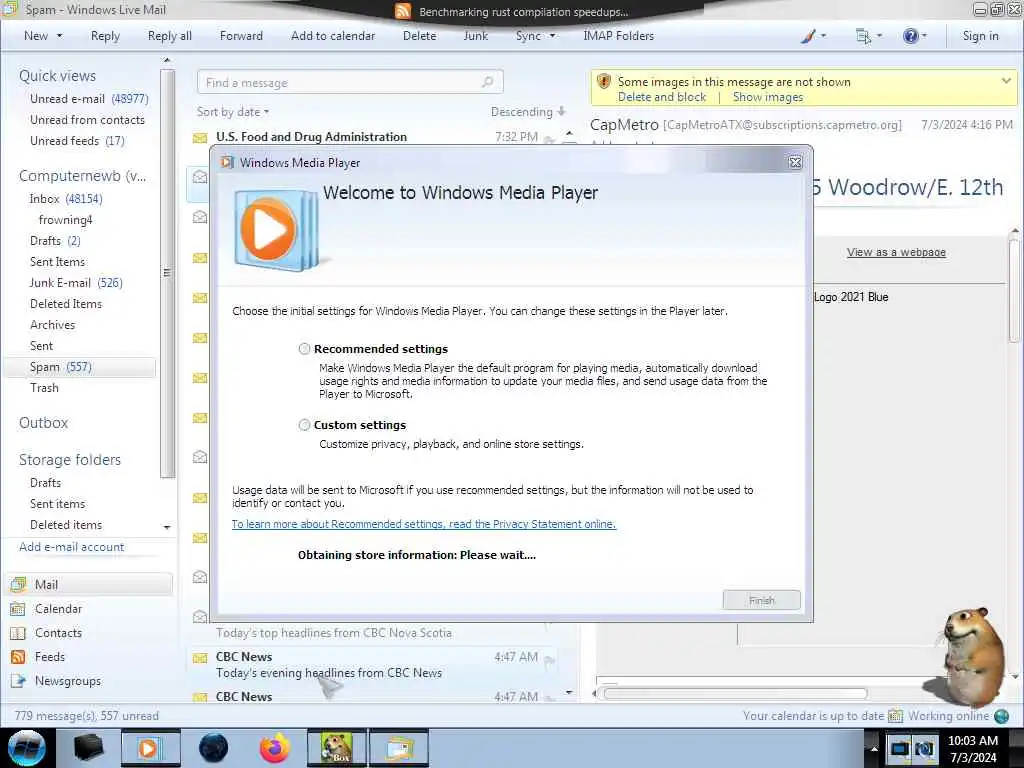Open Contacts view icon

pyautogui.click(x=18, y=633)
